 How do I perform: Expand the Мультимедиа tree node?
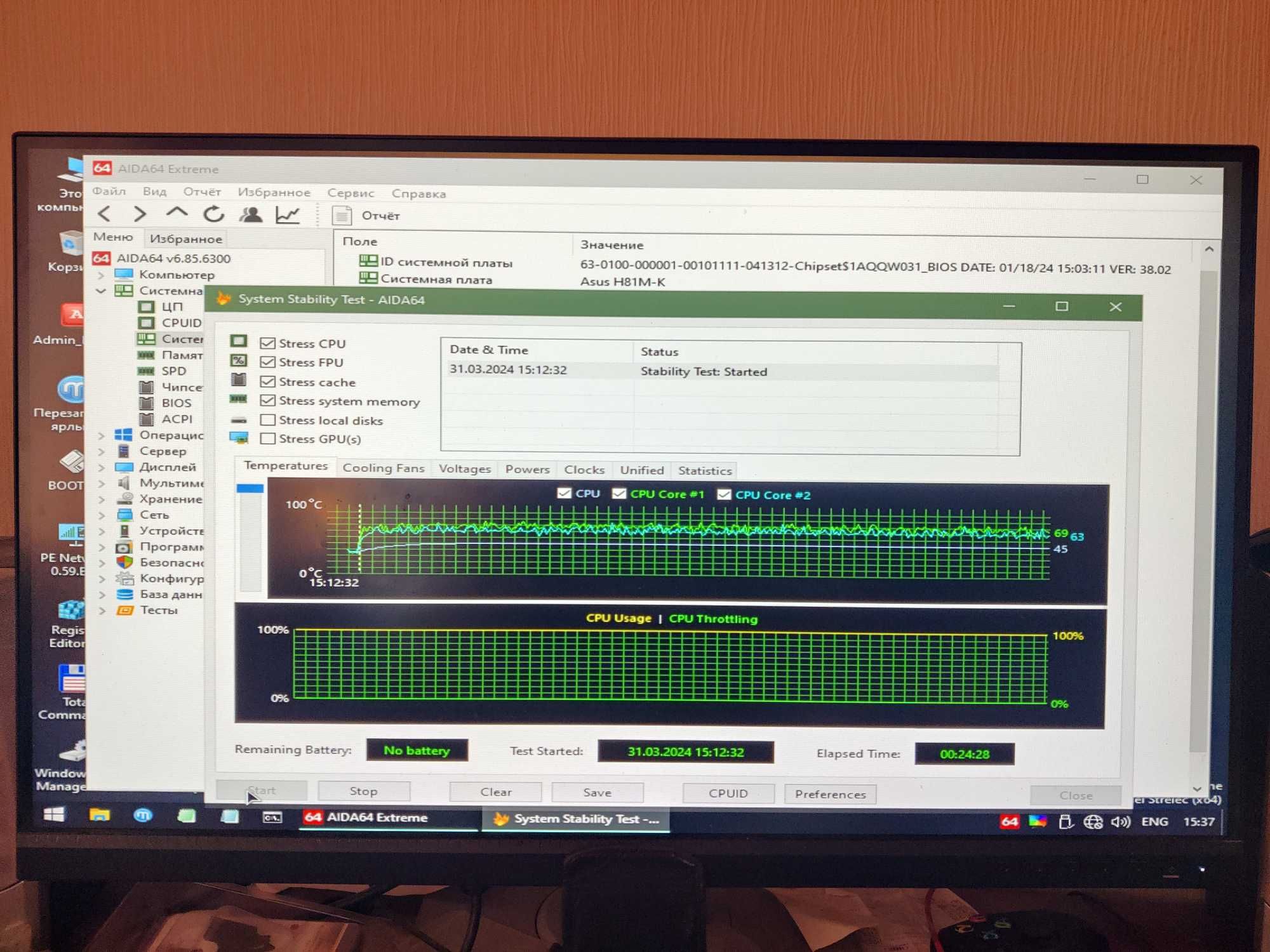102,483
